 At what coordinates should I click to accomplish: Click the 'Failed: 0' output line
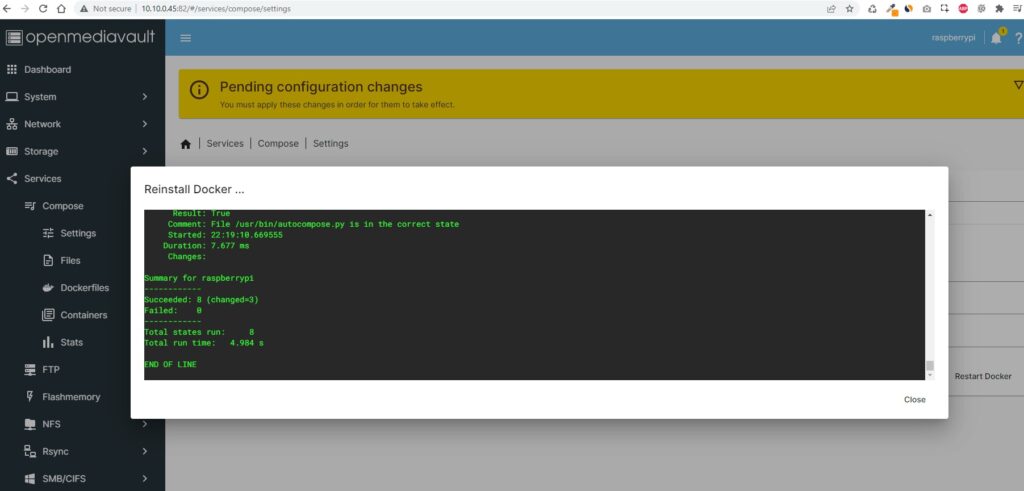pyautogui.click(x=173, y=311)
